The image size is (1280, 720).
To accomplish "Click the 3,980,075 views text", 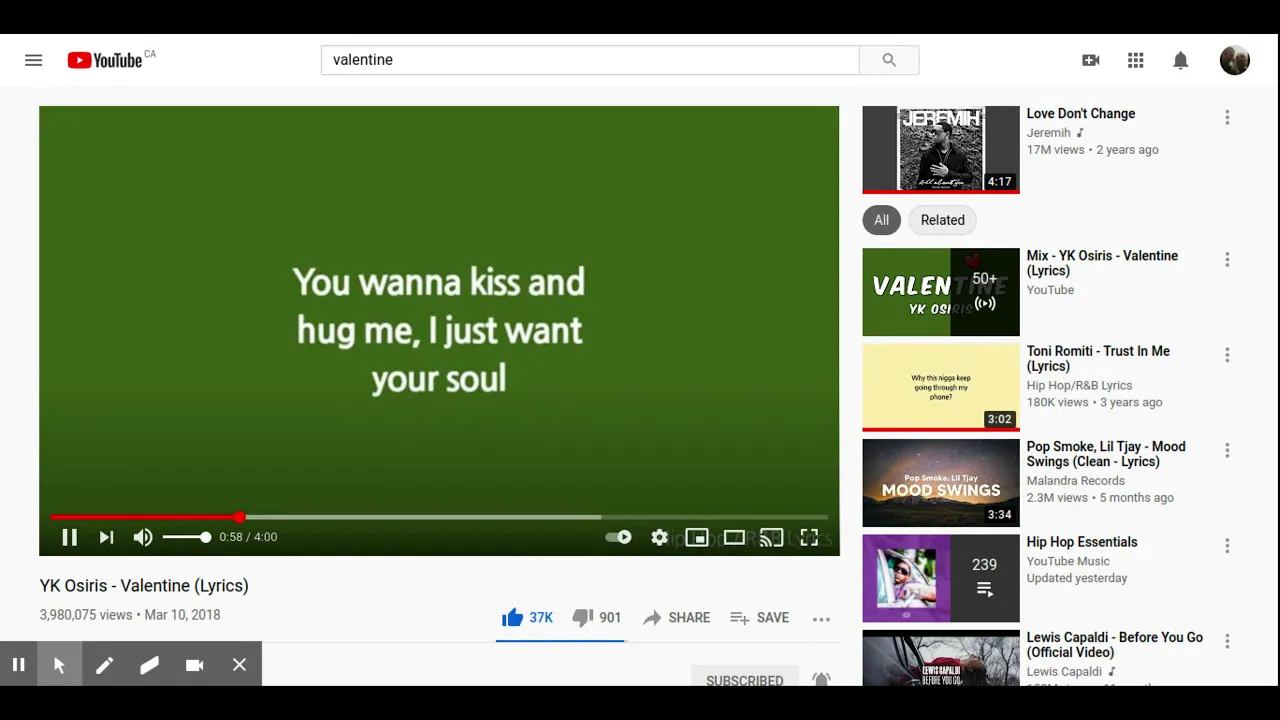I will pos(86,615).
